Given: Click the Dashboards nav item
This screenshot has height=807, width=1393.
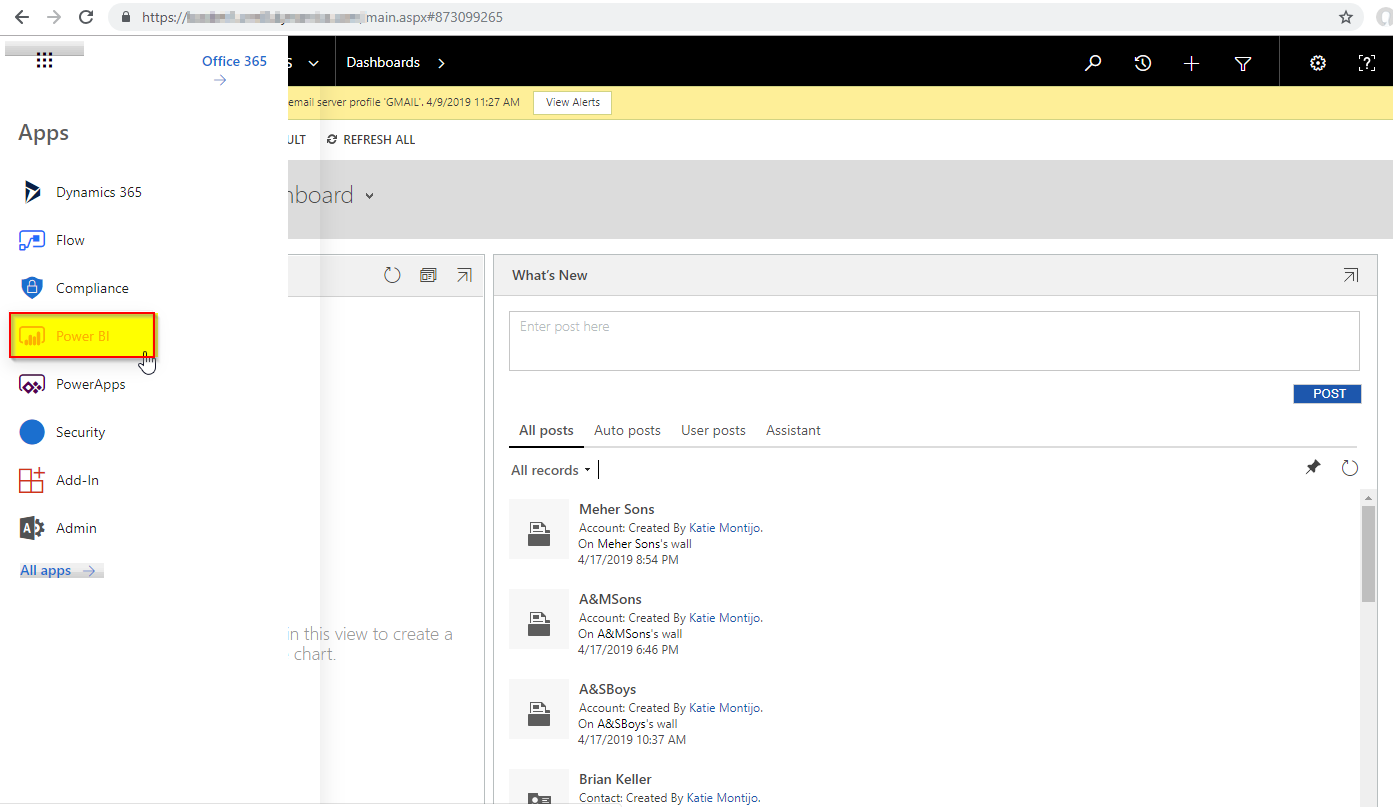Looking at the screenshot, I should [383, 63].
